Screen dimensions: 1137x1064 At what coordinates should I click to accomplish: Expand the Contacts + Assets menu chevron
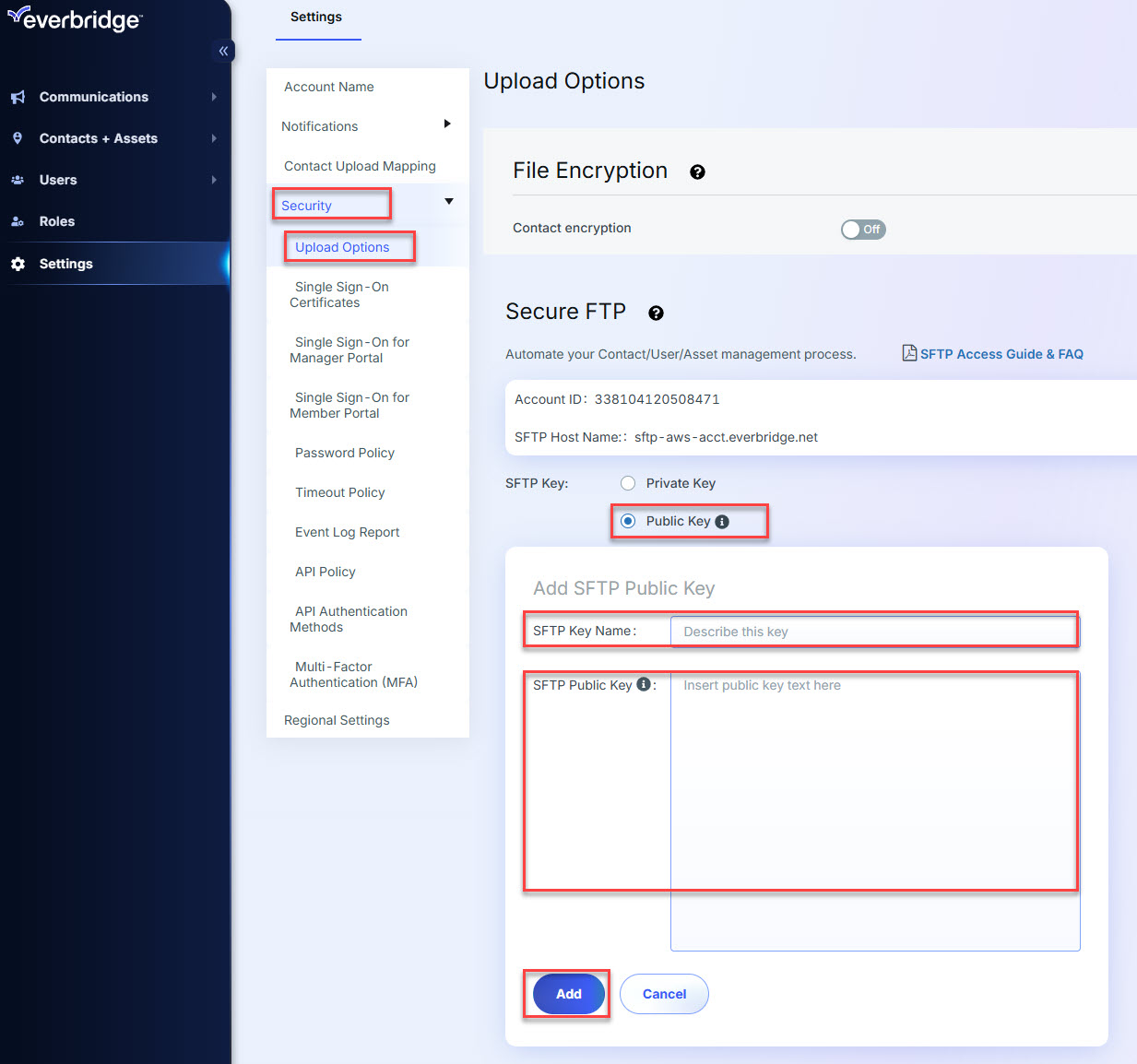point(214,138)
